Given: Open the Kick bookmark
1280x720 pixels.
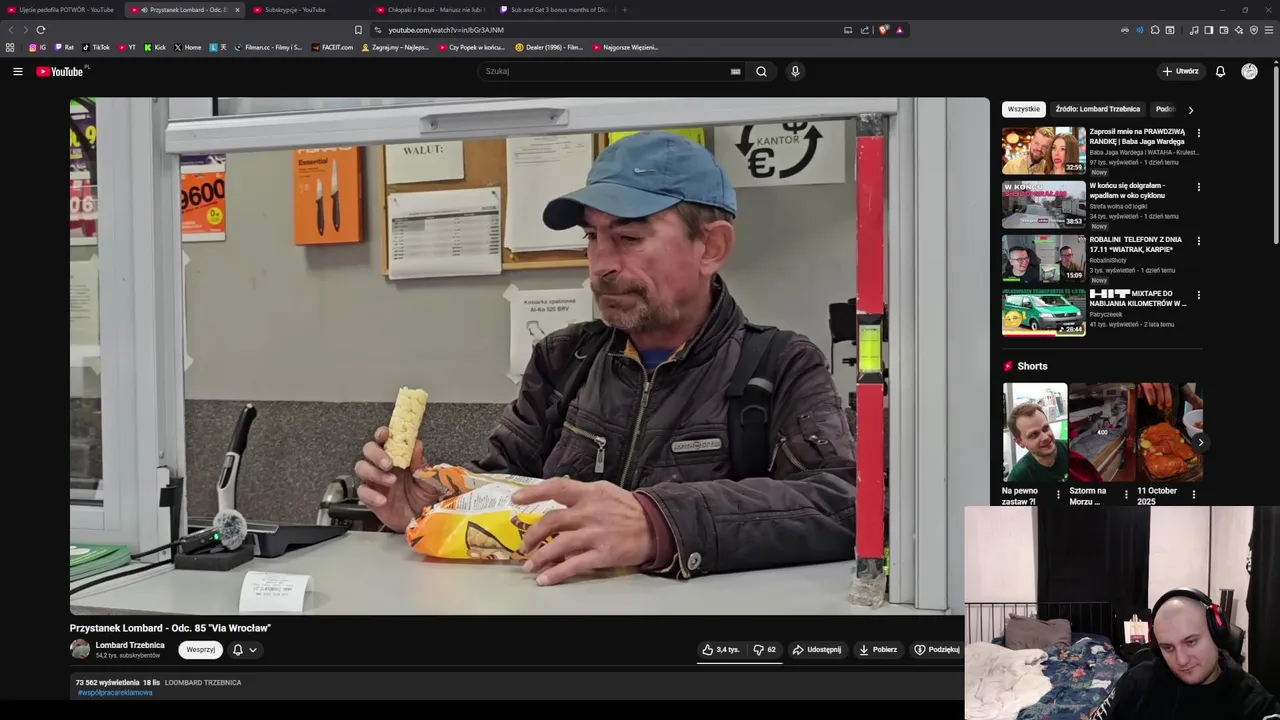Looking at the screenshot, I should (155, 47).
